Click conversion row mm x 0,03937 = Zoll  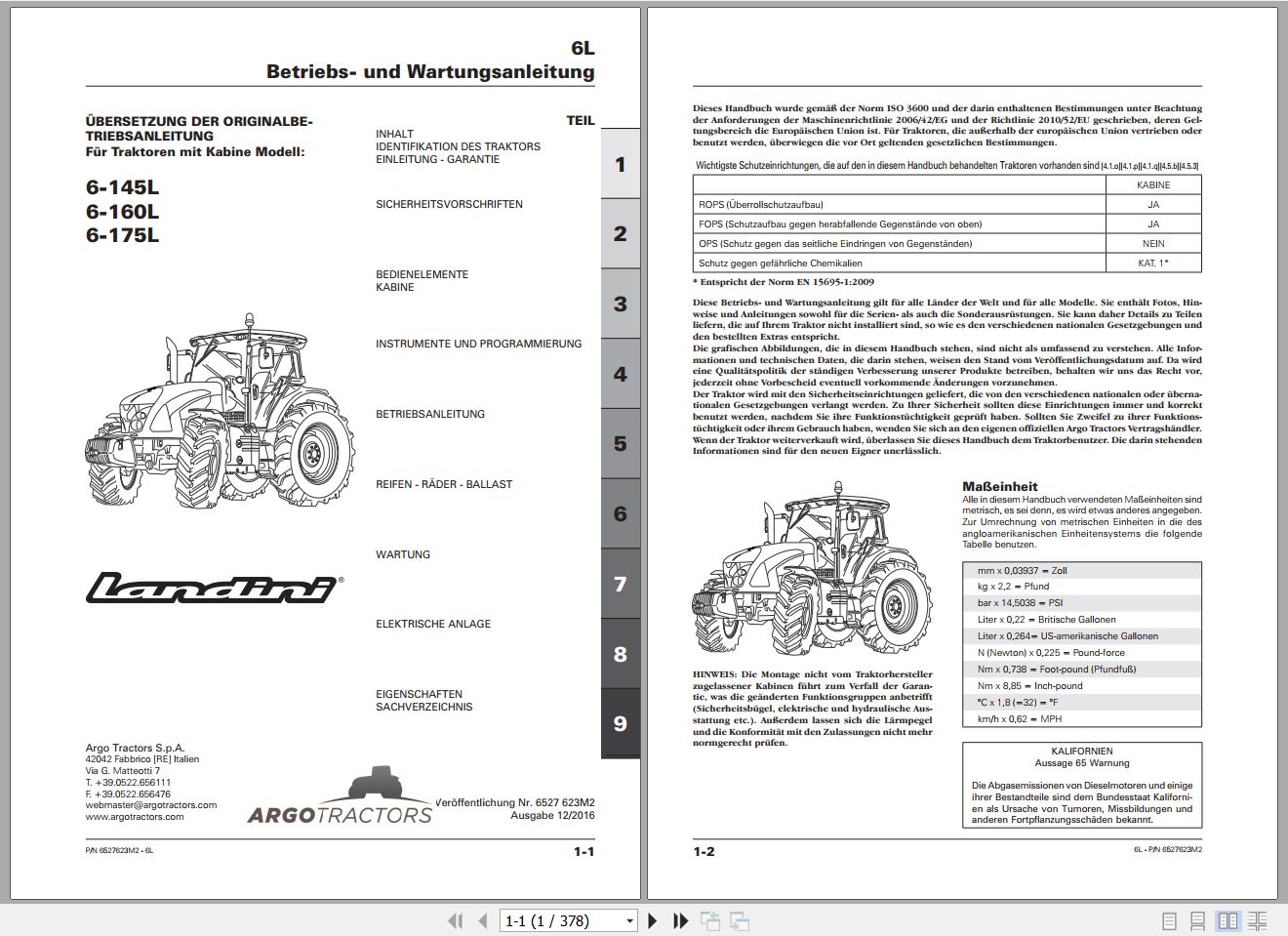[x=1082, y=570]
